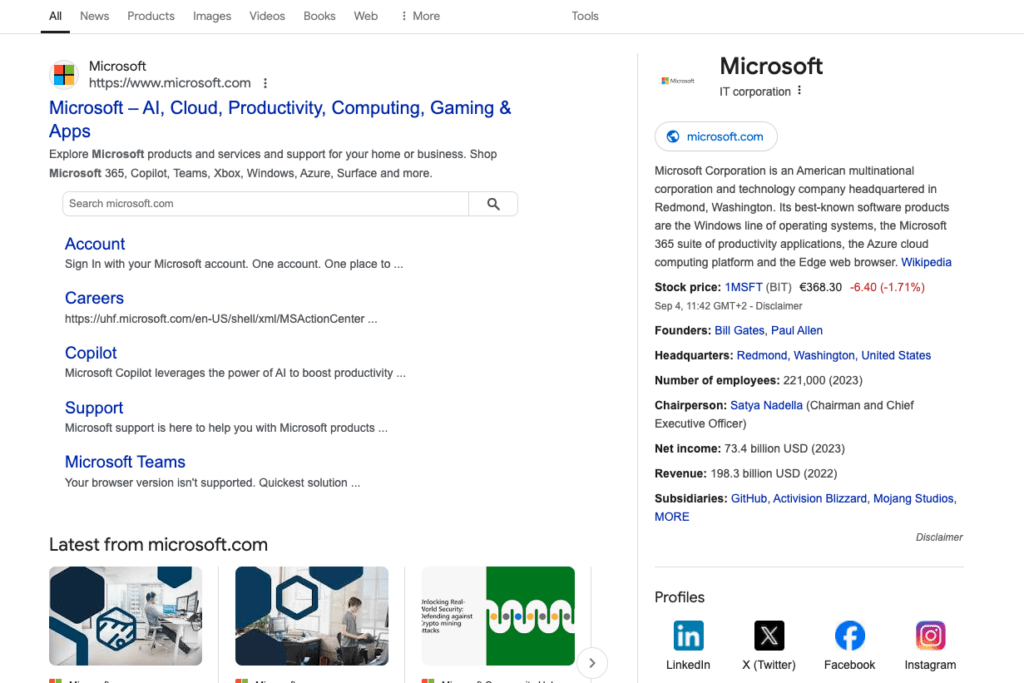This screenshot has width=1024, height=683.
Task: Open Microsoft's Facebook profile icon
Action: pyautogui.click(x=850, y=635)
